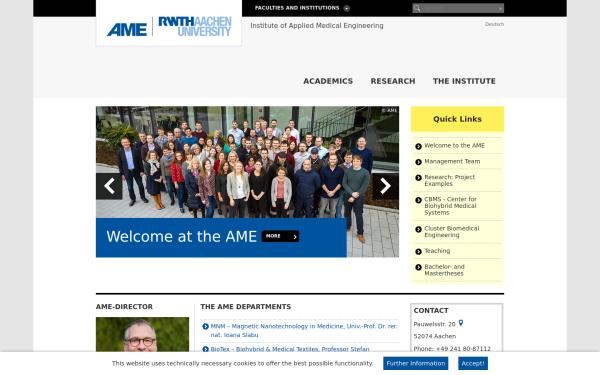Show next slide with right arrow
The image size is (600, 375).
tap(385, 186)
